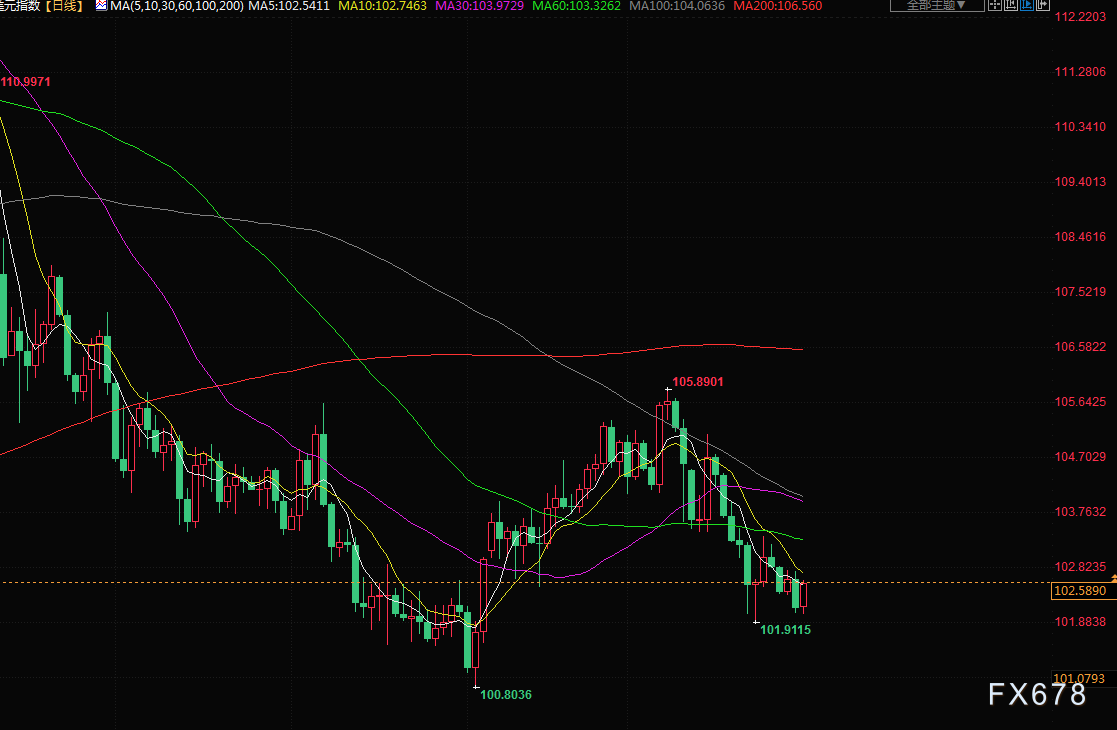Click the 103.7632 axis label
The image size is (1117, 730).
(1080, 511)
